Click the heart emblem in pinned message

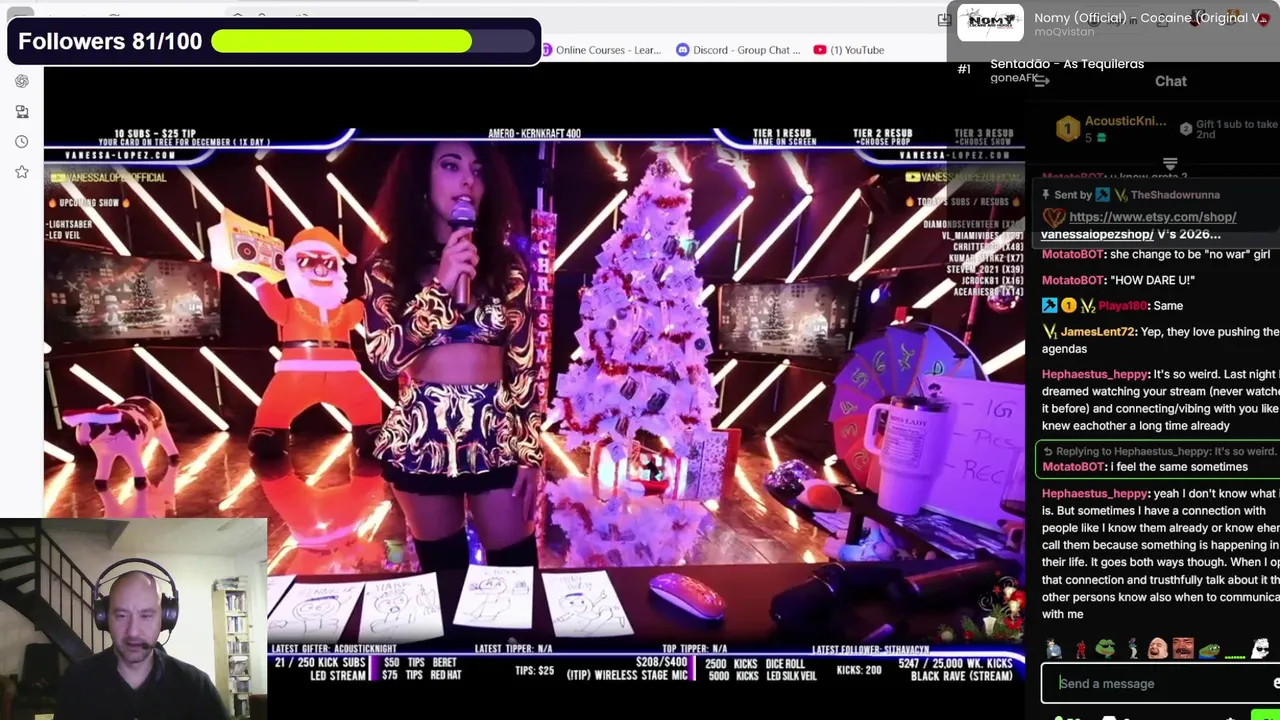point(1053,217)
